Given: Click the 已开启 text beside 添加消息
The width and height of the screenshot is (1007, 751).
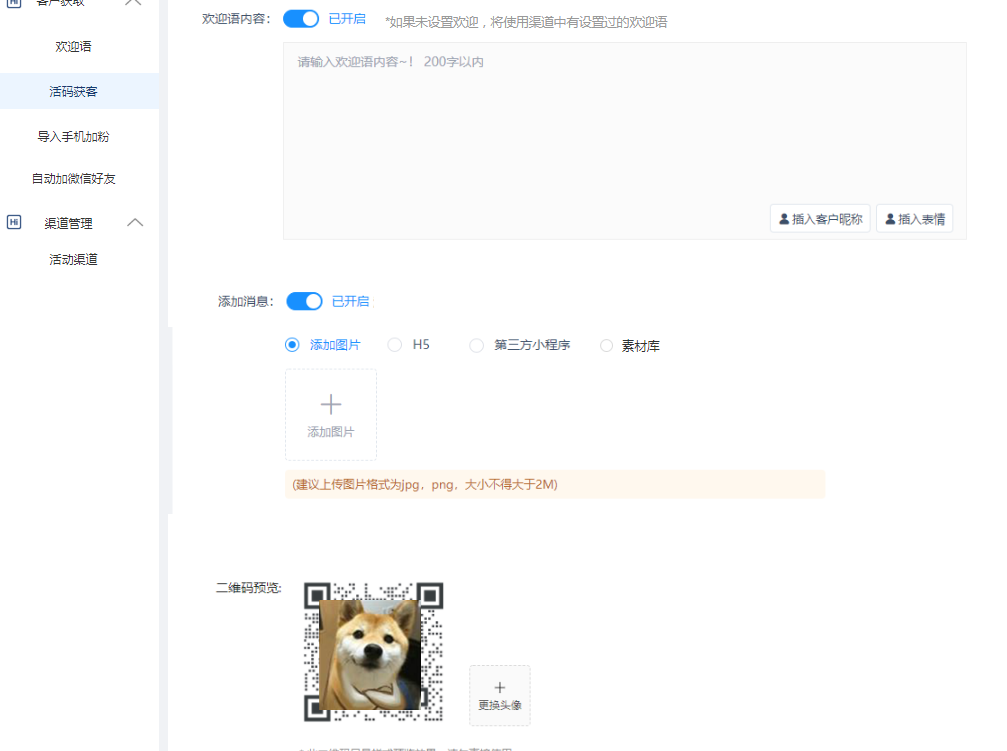Looking at the screenshot, I should tap(351, 301).
